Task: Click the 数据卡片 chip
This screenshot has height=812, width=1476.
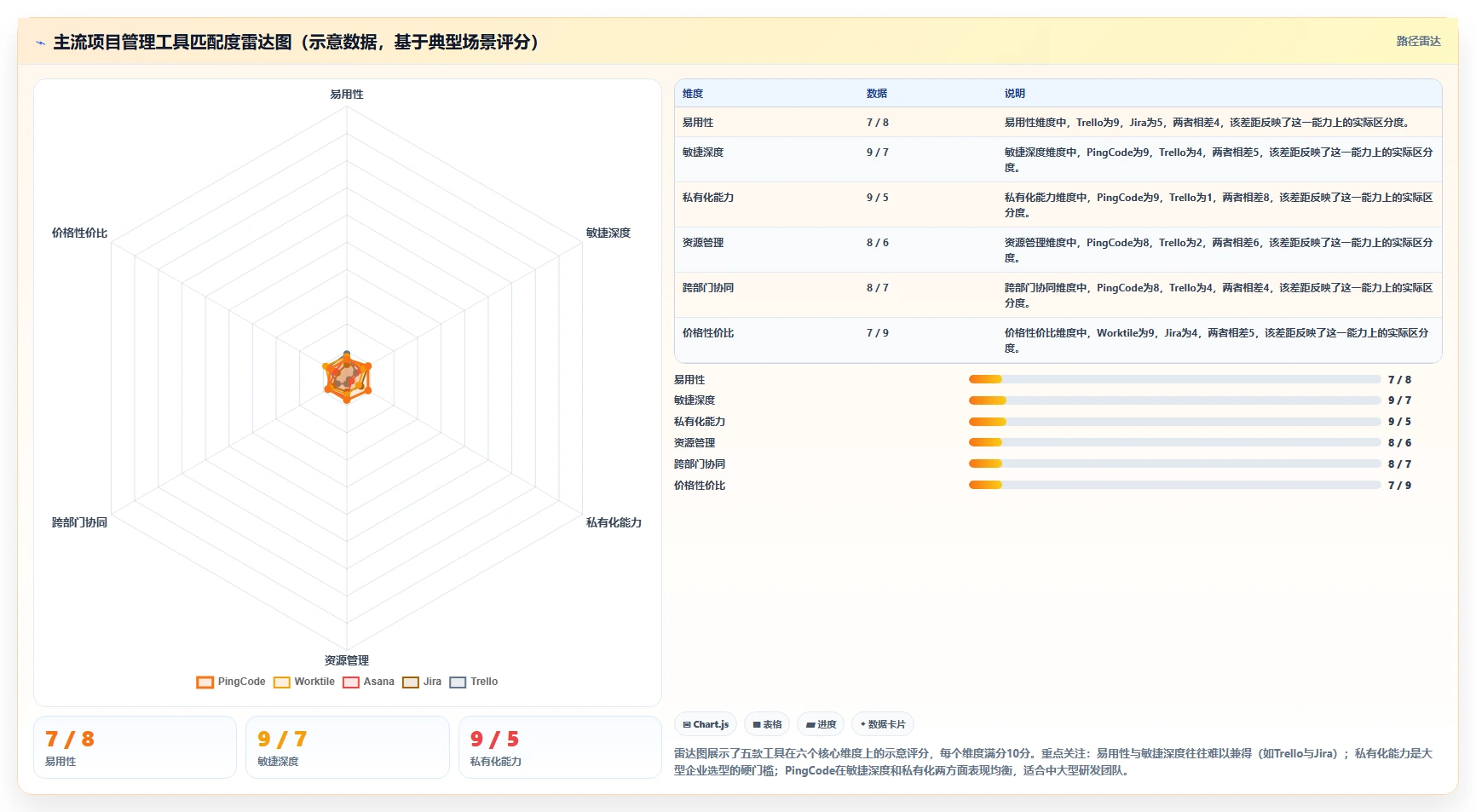Action: click(x=883, y=724)
